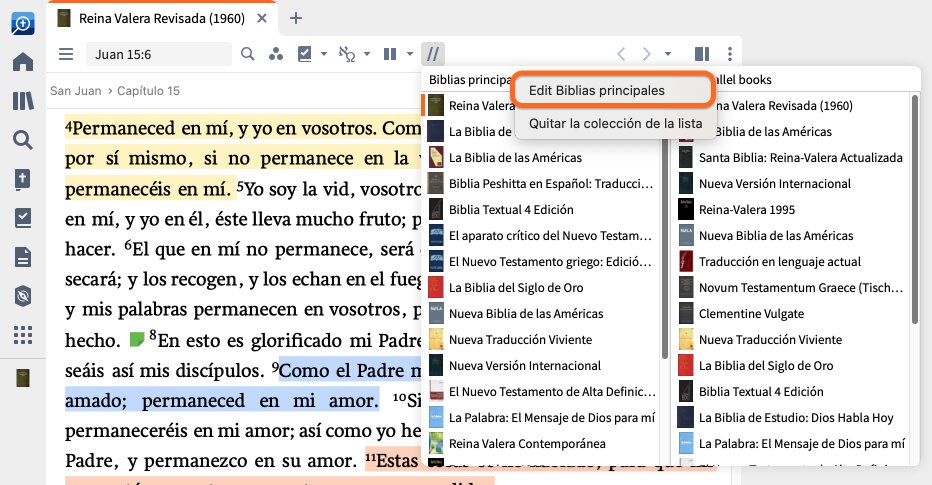
Task: Go to the Home dashboard icon
Action: pos(23,62)
